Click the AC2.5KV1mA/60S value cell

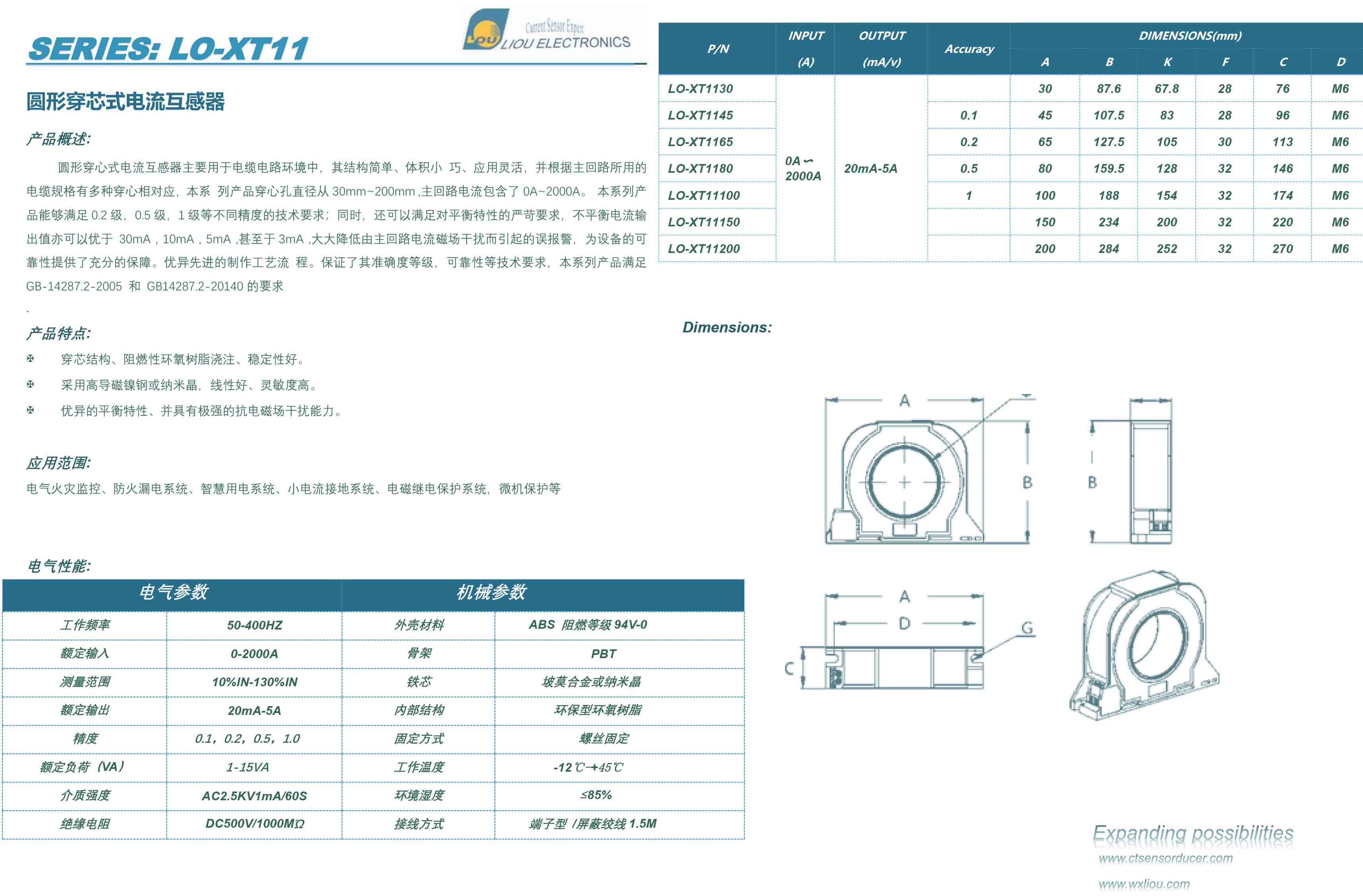pos(254,796)
